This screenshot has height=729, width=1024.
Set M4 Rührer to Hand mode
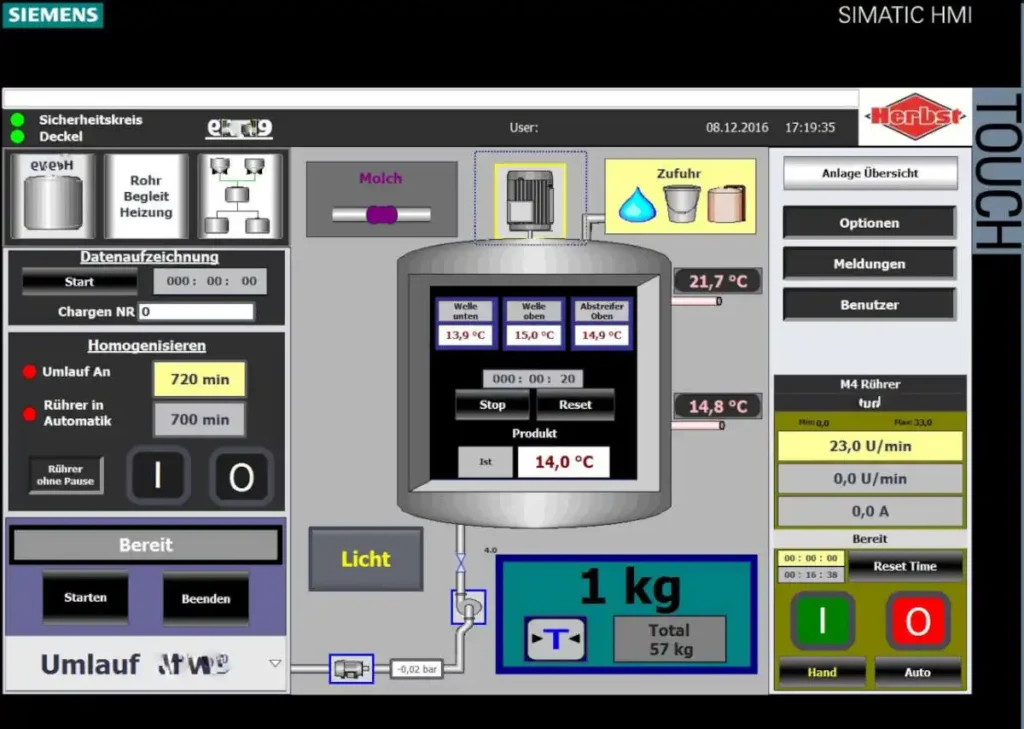click(822, 672)
